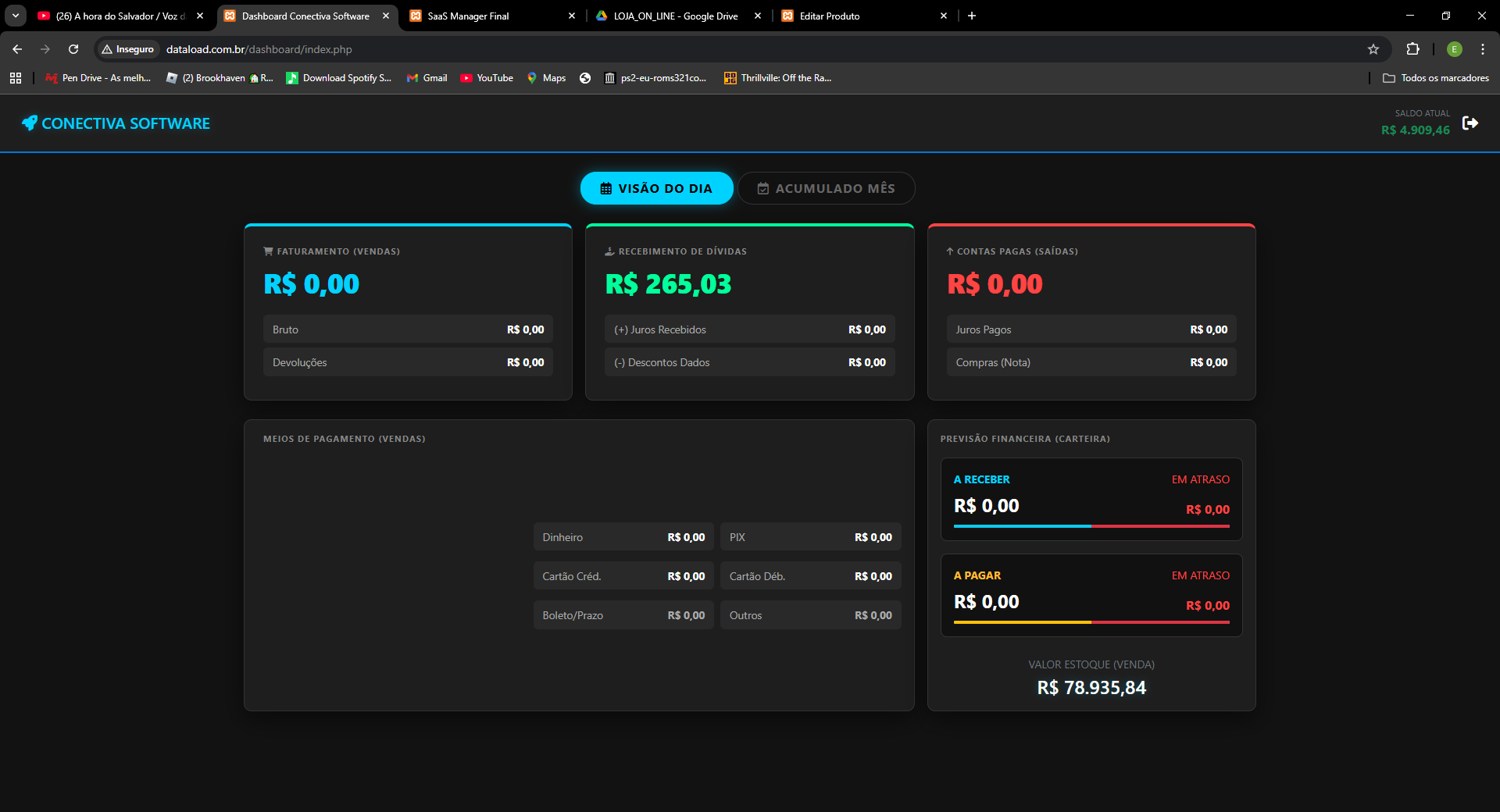Open the browser extensions puzzle icon
Screen dimensions: 1500x812
[1412, 49]
